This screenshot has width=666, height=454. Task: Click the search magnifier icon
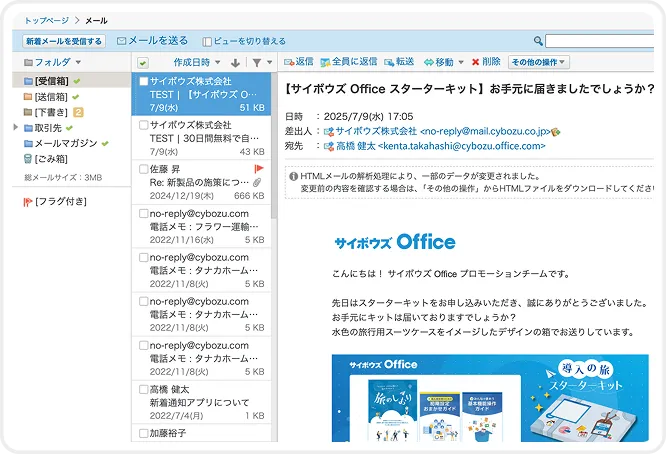point(538,41)
